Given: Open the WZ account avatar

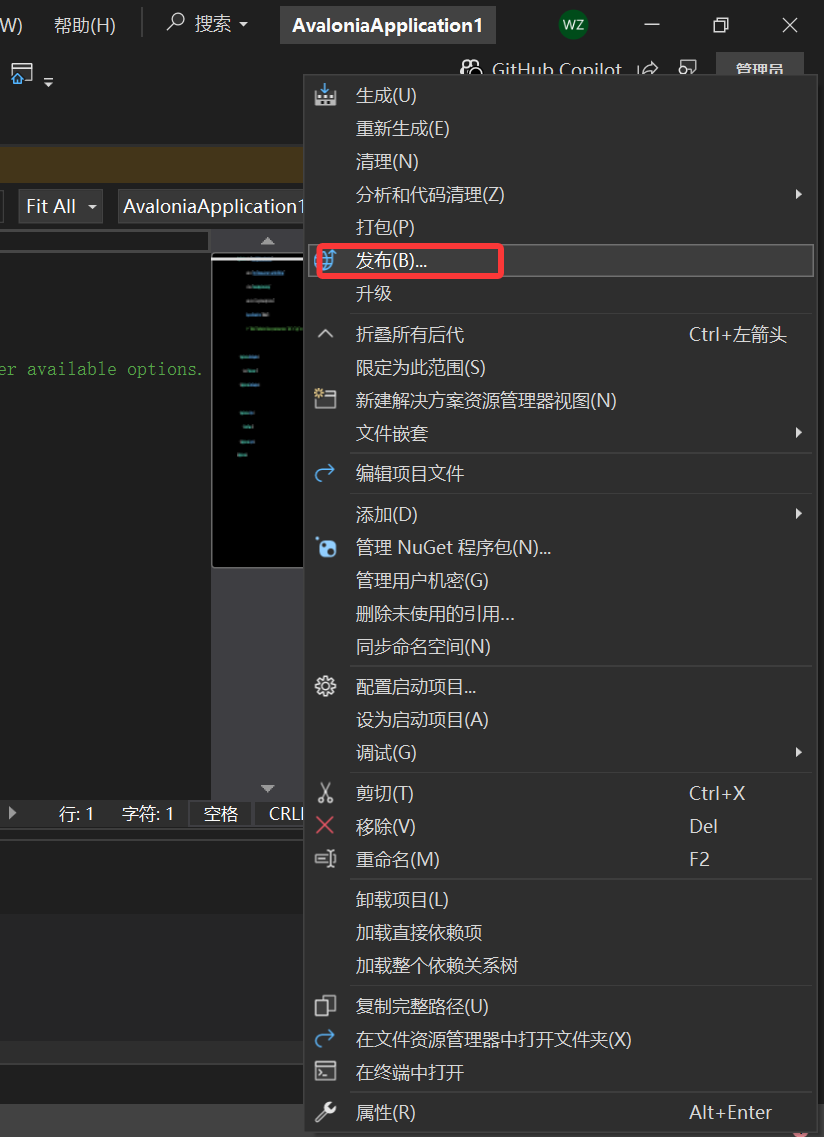Looking at the screenshot, I should 573,25.
